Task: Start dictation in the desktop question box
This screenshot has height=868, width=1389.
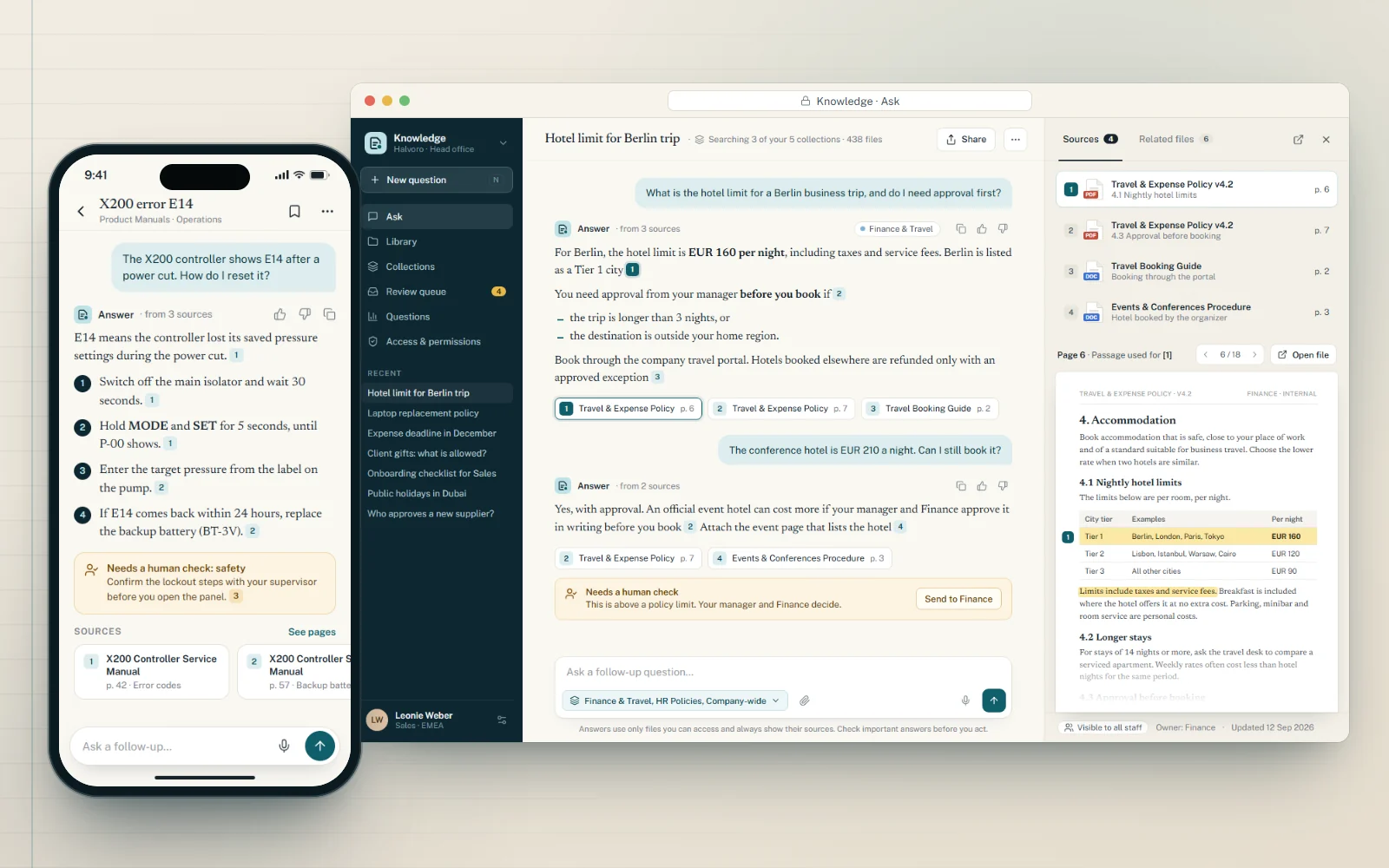Action: click(x=965, y=700)
